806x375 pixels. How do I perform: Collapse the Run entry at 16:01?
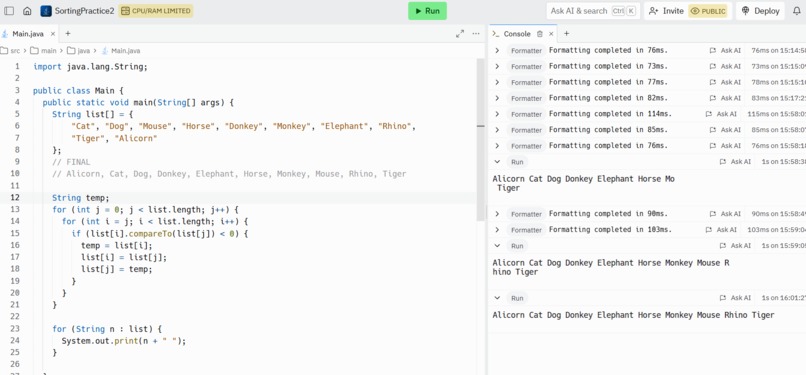click(497, 298)
